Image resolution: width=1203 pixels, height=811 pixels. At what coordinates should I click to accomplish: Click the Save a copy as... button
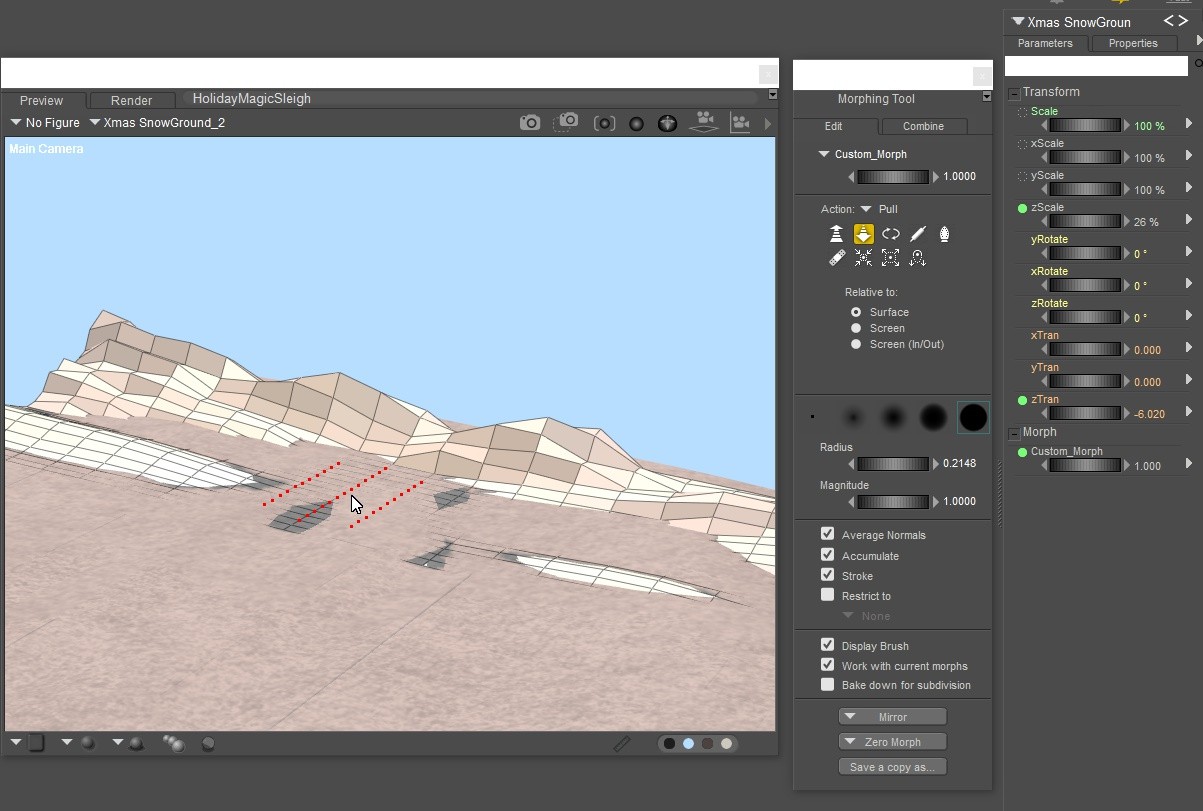[892, 767]
